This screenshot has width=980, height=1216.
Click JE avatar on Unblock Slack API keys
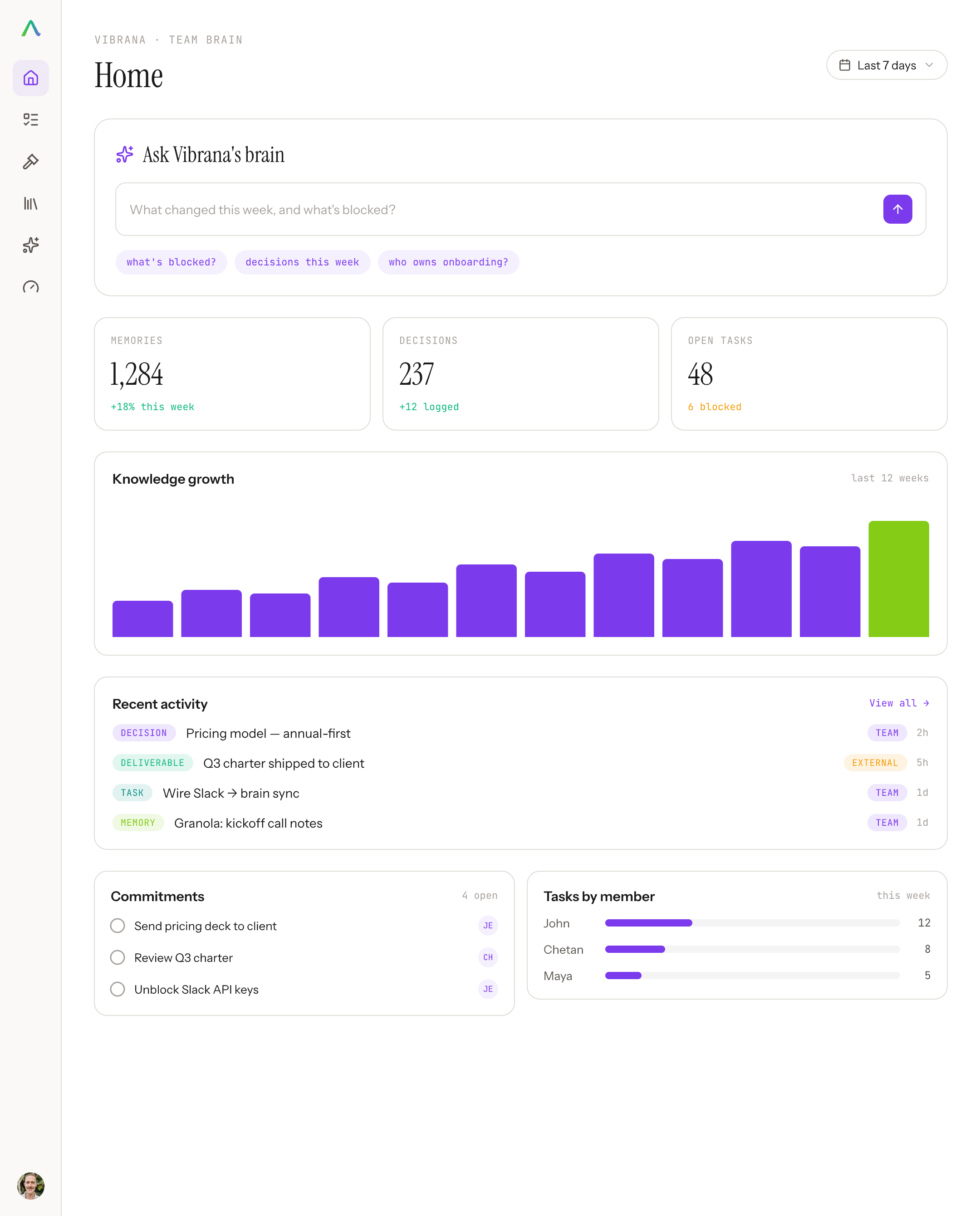(x=488, y=989)
